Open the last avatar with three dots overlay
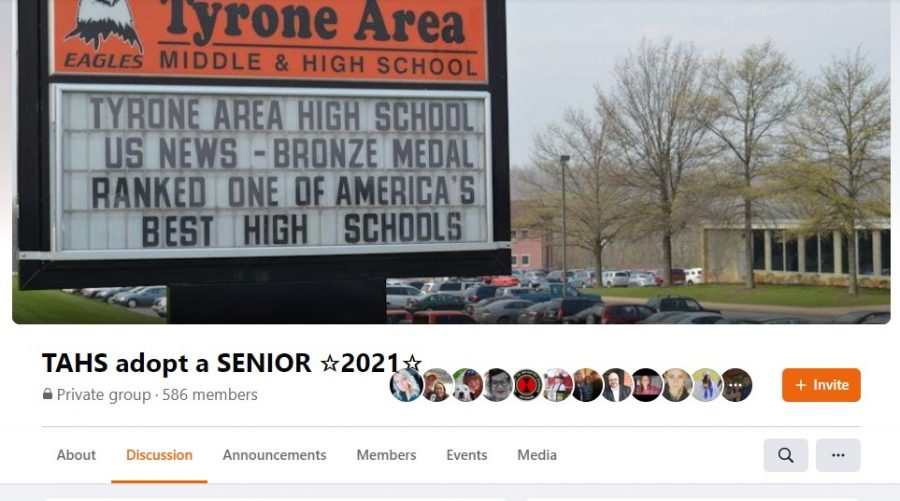Image resolution: width=900 pixels, height=501 pixels. point(736,385)
